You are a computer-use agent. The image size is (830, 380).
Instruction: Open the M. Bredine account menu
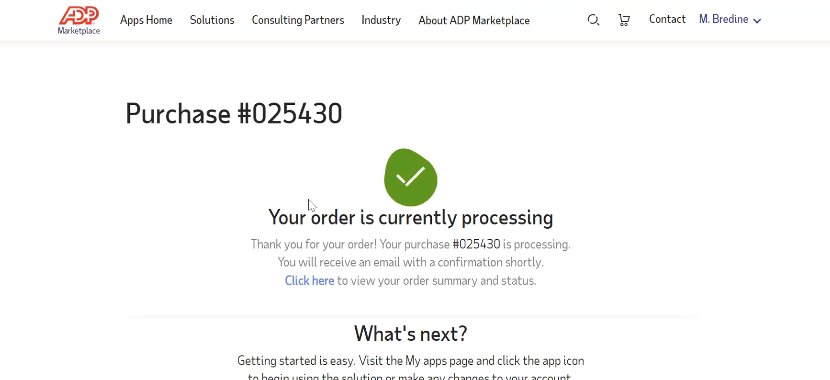(x=730, y=20)
